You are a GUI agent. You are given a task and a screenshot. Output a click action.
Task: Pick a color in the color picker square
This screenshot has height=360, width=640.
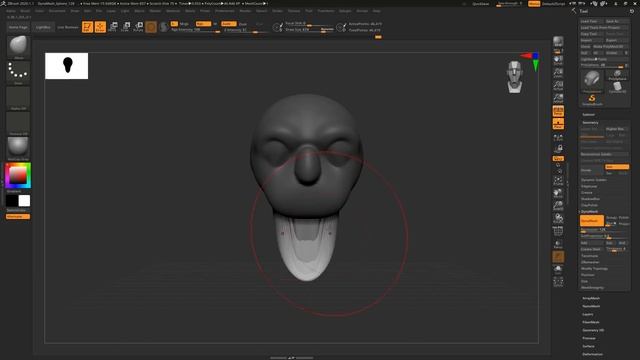coord(18,176)
